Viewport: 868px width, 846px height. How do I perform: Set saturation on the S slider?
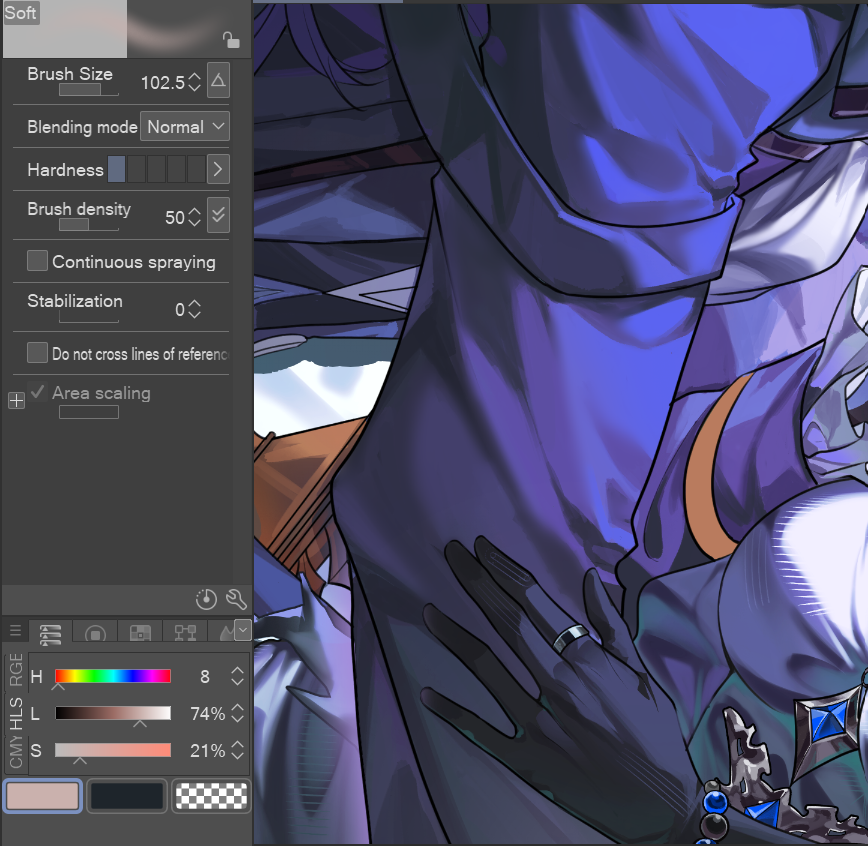click(x=113, y=750)
